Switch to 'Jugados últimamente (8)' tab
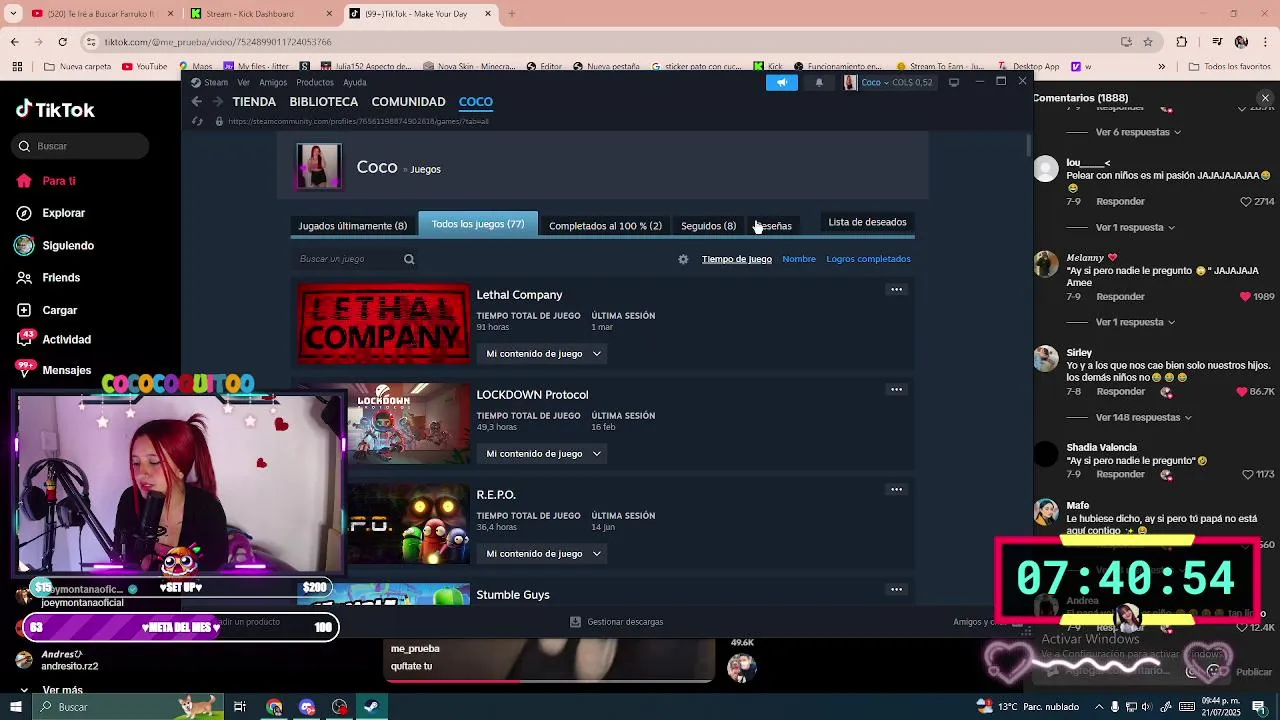Viewport: 1280px width, 720px height. click(x=352, y=226)
